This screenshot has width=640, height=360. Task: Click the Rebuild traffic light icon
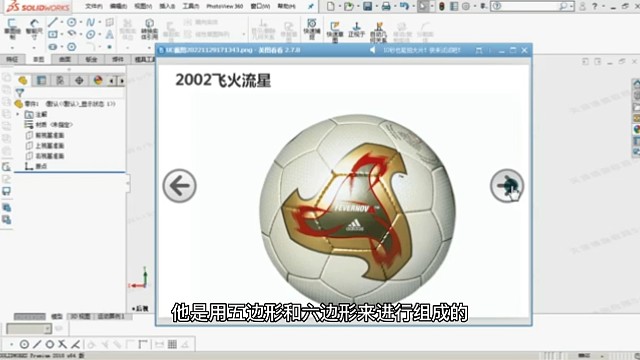[x=442, y=6]
